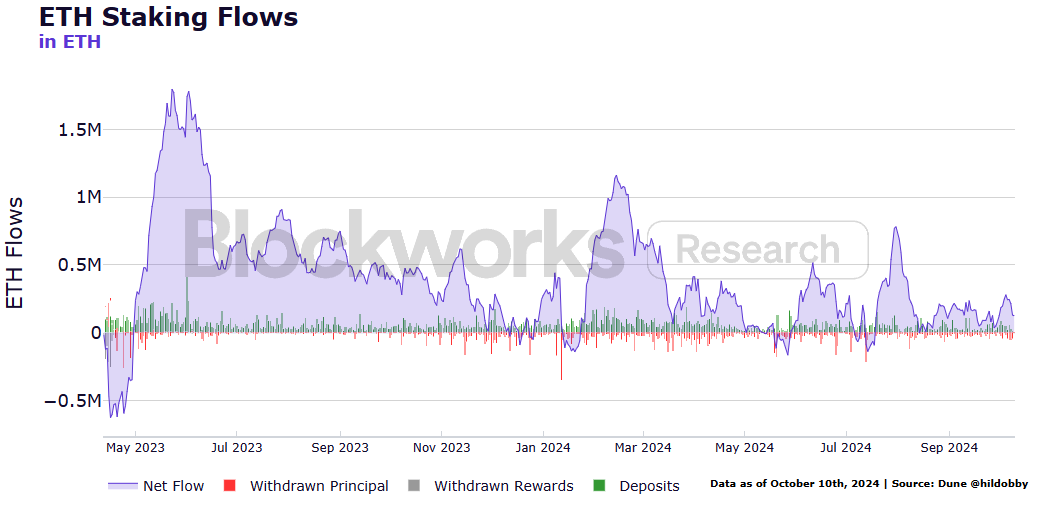Click the Research watermark box
Screen dimensions: 1045x511
[x=758, y=250]
